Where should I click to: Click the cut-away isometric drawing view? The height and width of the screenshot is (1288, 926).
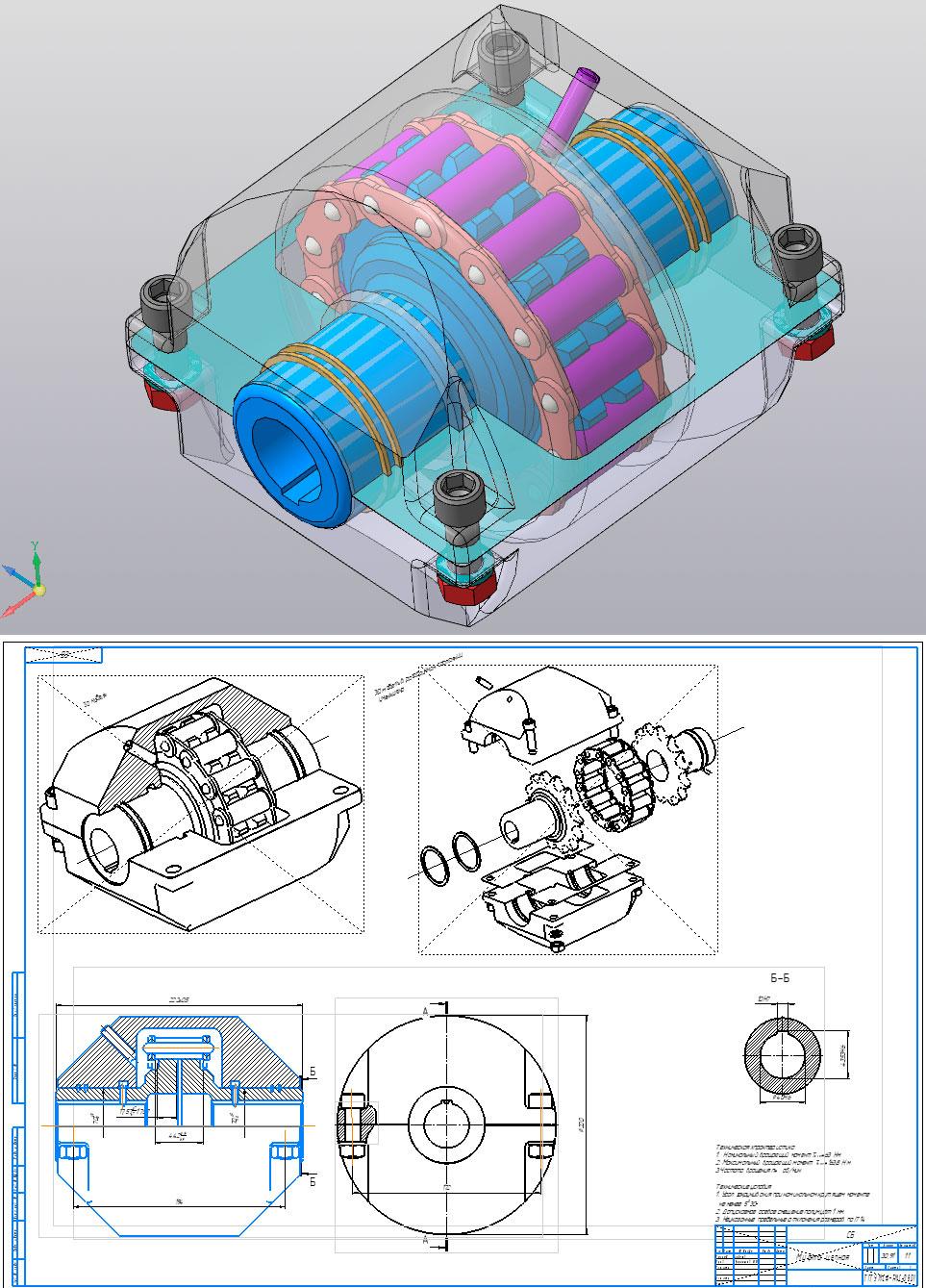tap(202, 804)
